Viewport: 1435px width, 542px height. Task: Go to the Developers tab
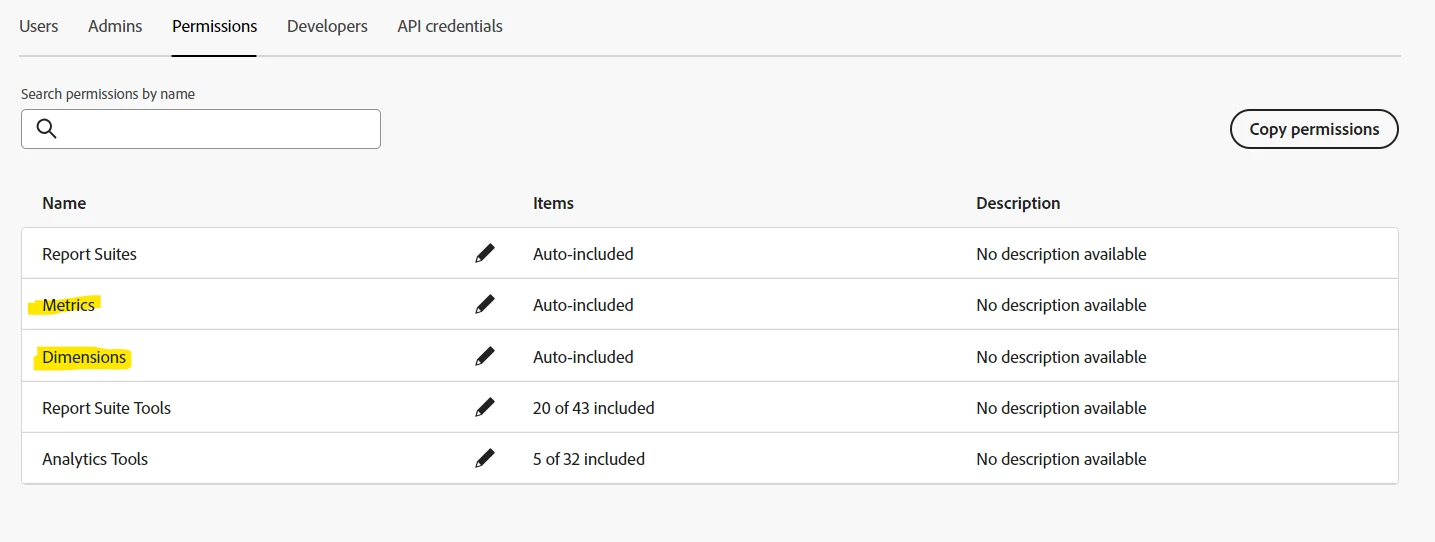pos(327,26)
